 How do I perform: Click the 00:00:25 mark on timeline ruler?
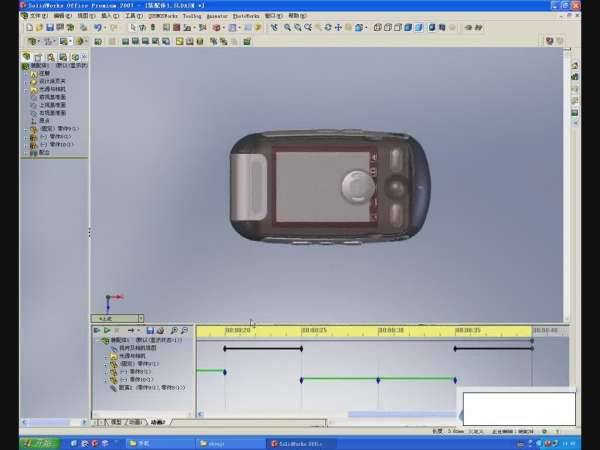[314, 330]
